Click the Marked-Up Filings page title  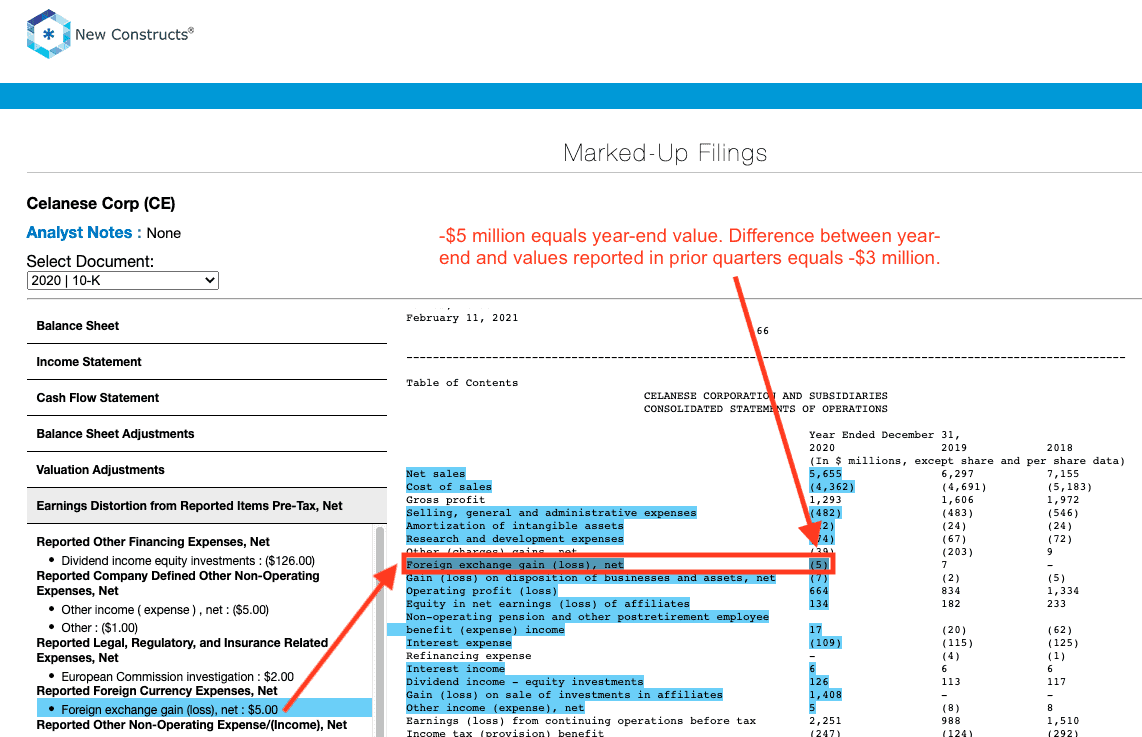(665, 153)
